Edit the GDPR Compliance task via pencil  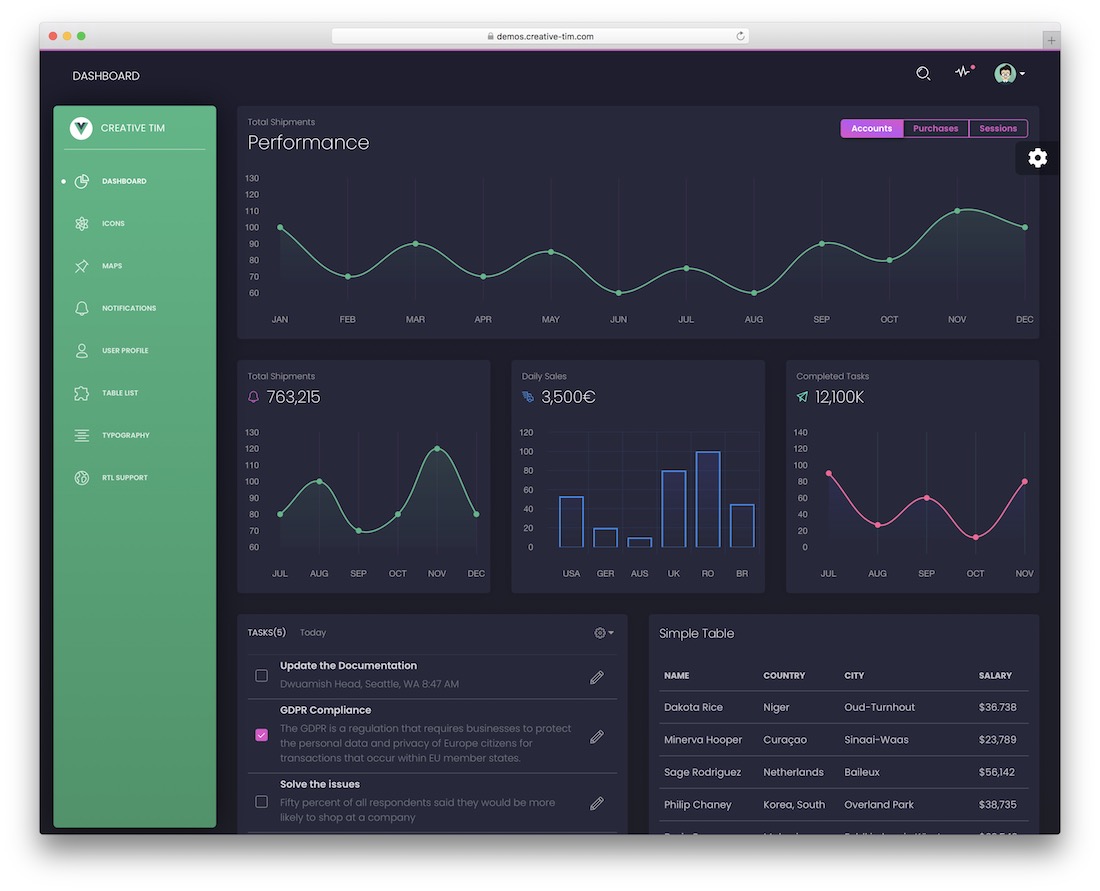click(x=596, y=737)
